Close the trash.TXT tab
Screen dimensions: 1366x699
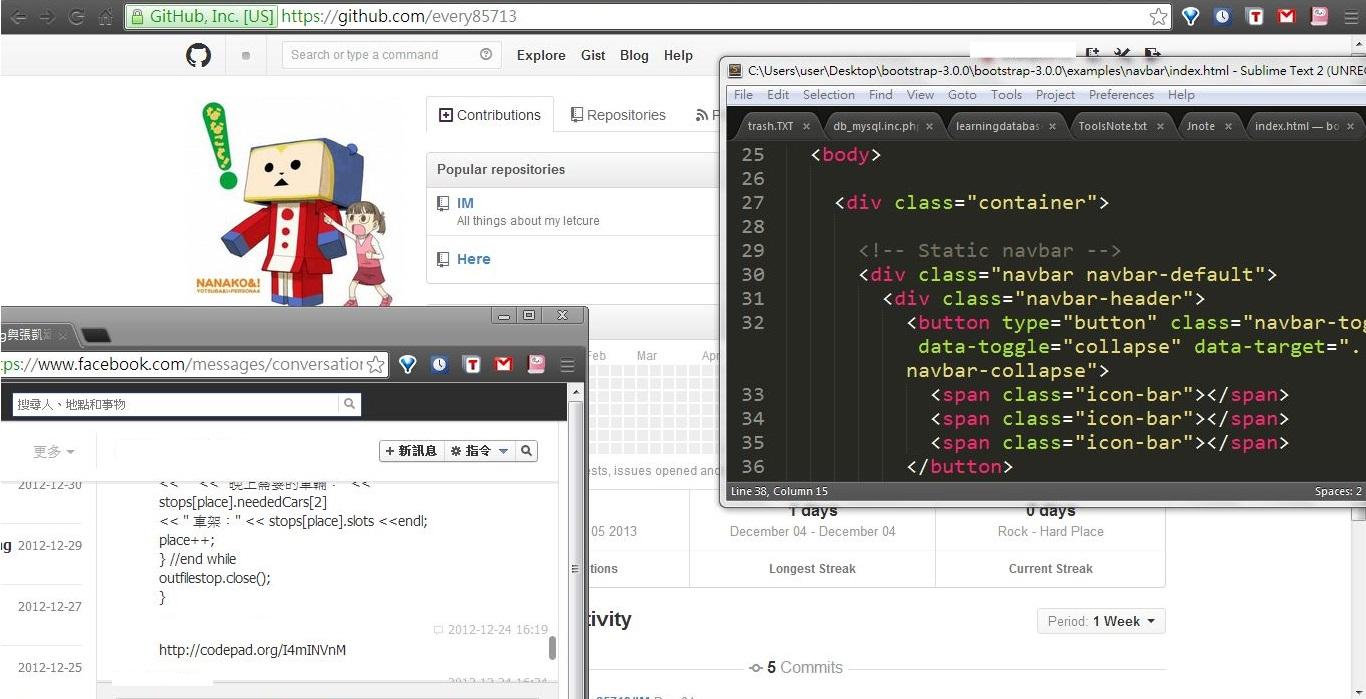click(x=806, y=127)
